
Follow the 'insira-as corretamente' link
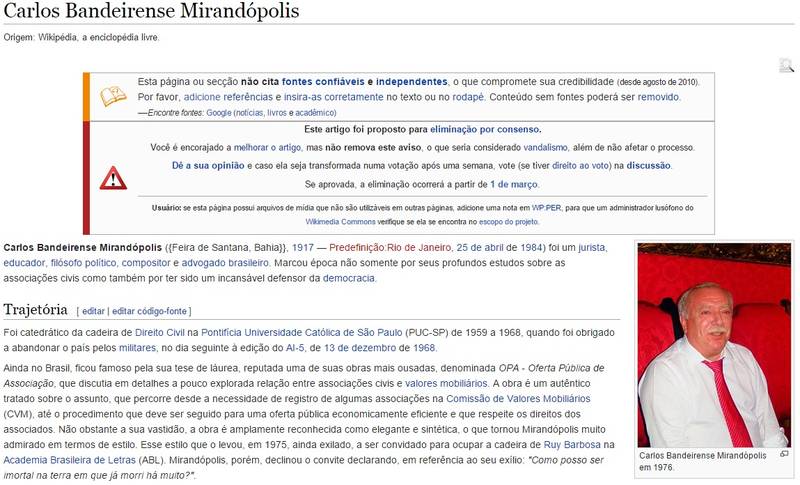coord(333,97)
